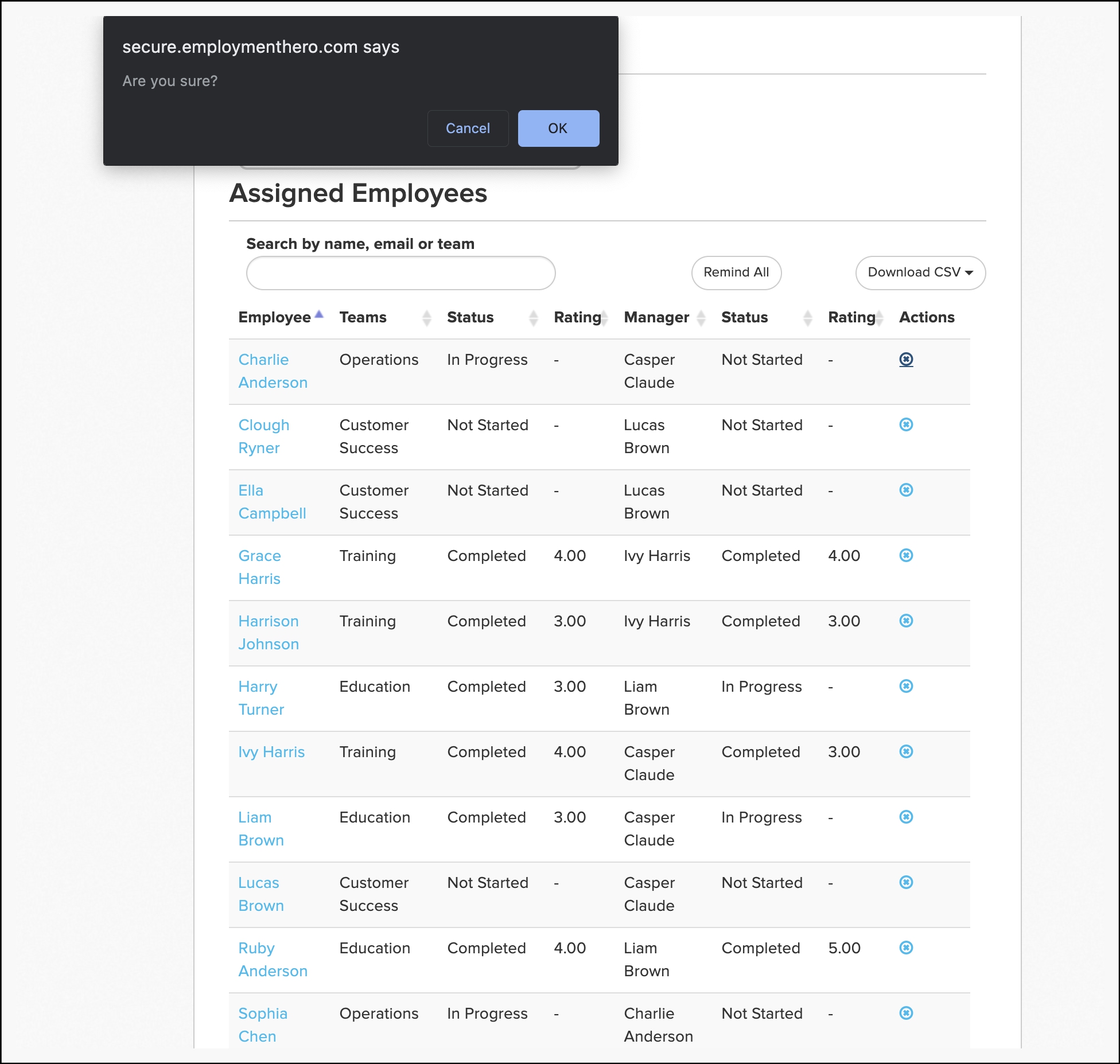Open Charlie Anderson's employee link

273,371
